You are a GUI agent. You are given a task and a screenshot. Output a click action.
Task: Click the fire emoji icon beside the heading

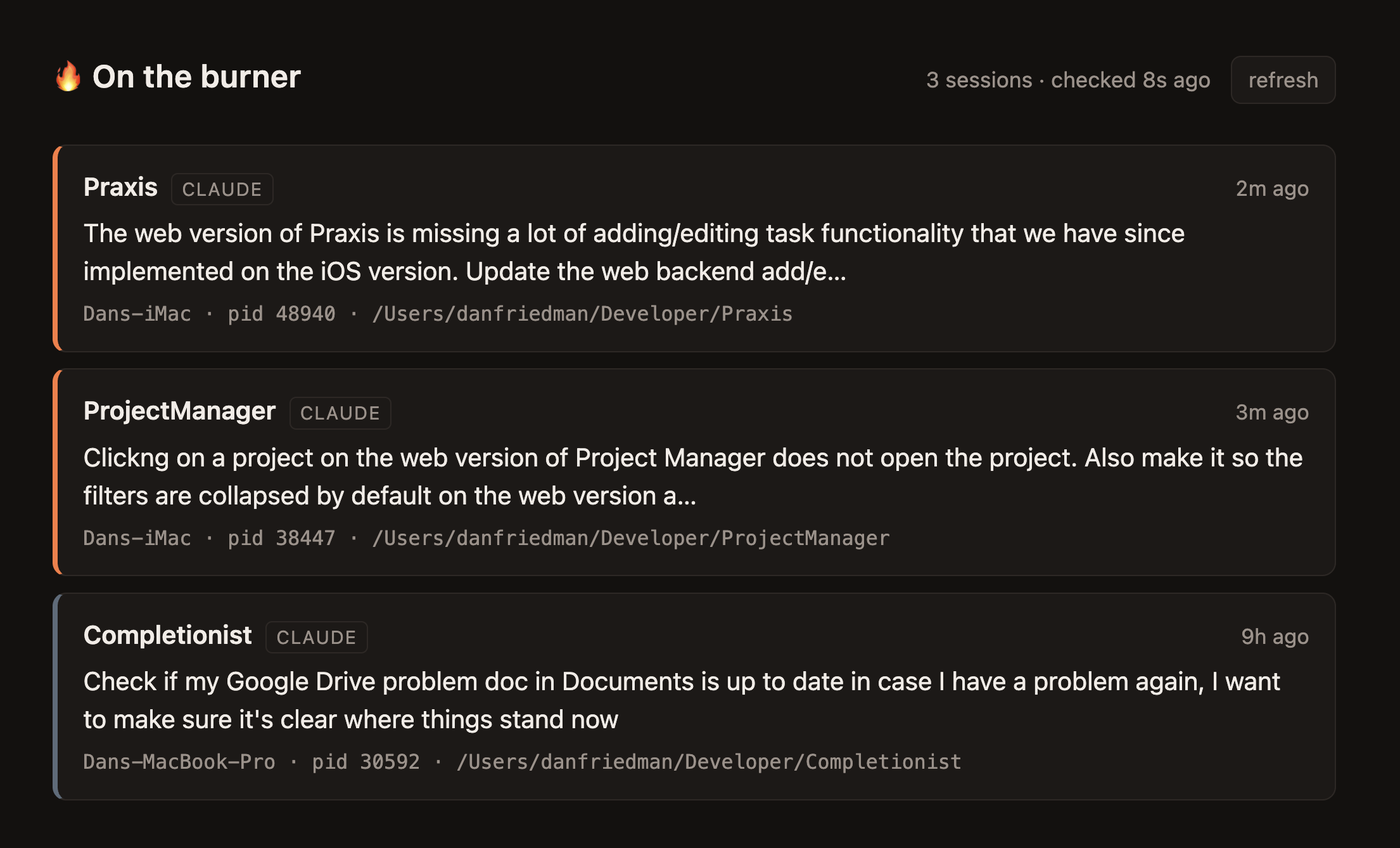coord(68,77)
